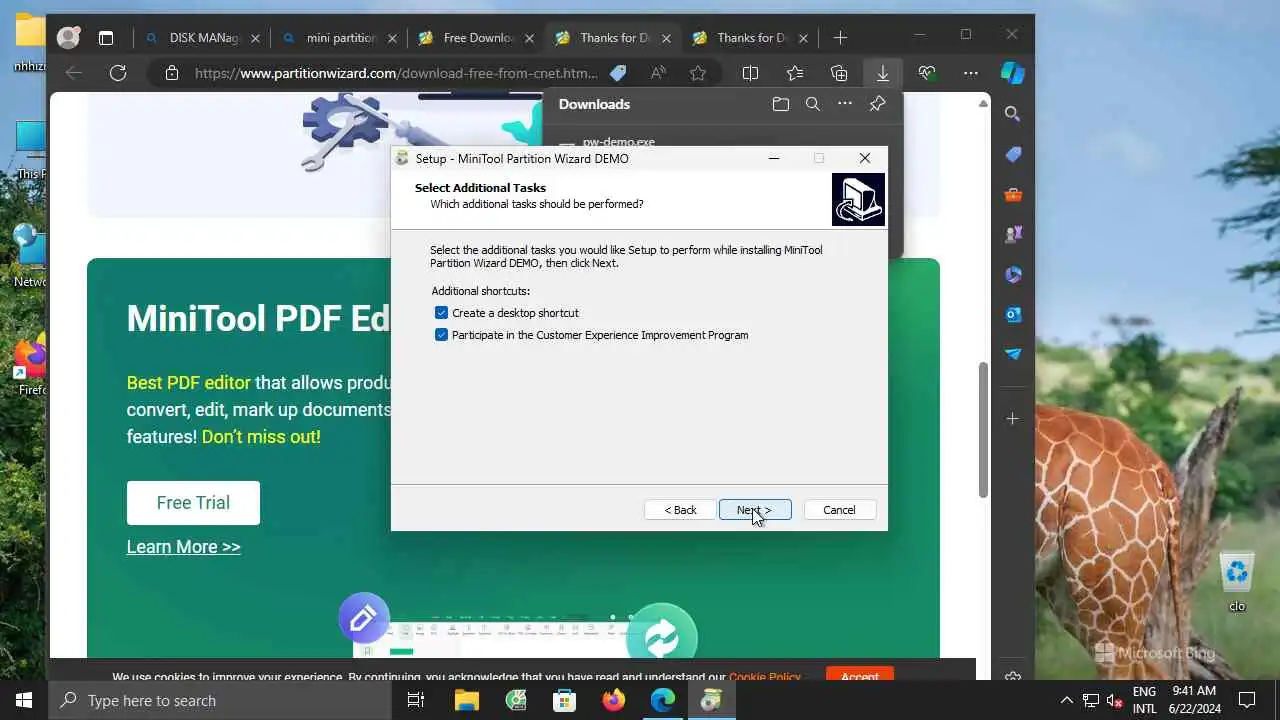Open the Recycle Bin on desktop

coord(1238,581)
